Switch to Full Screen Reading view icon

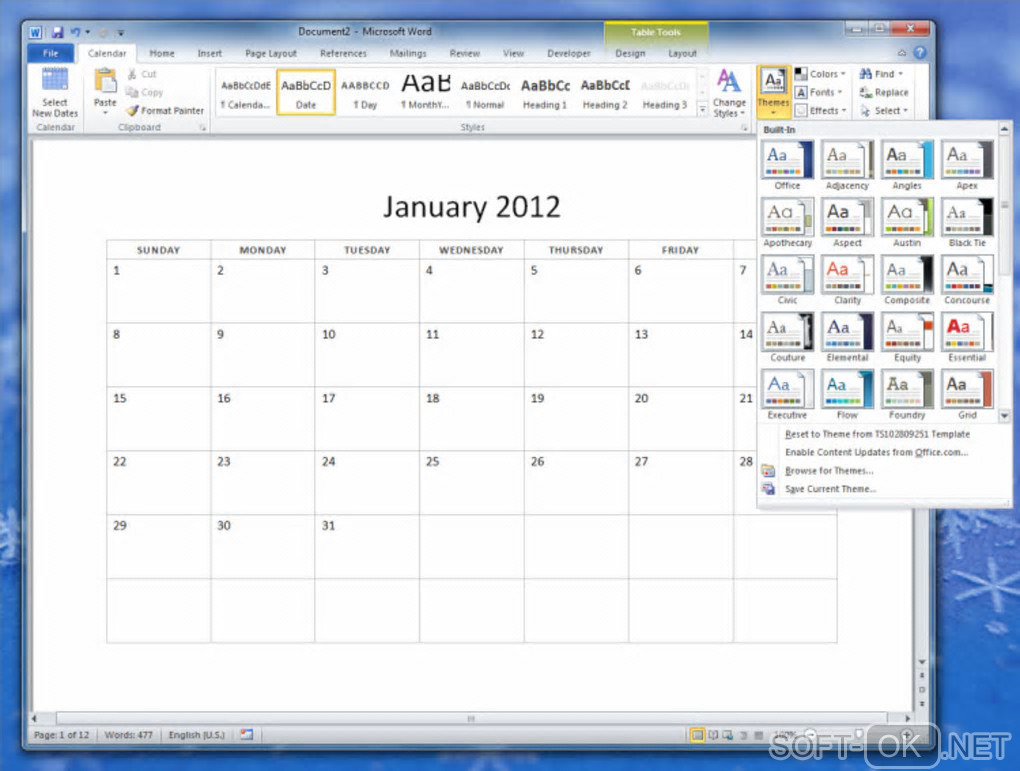coord(713,735)
